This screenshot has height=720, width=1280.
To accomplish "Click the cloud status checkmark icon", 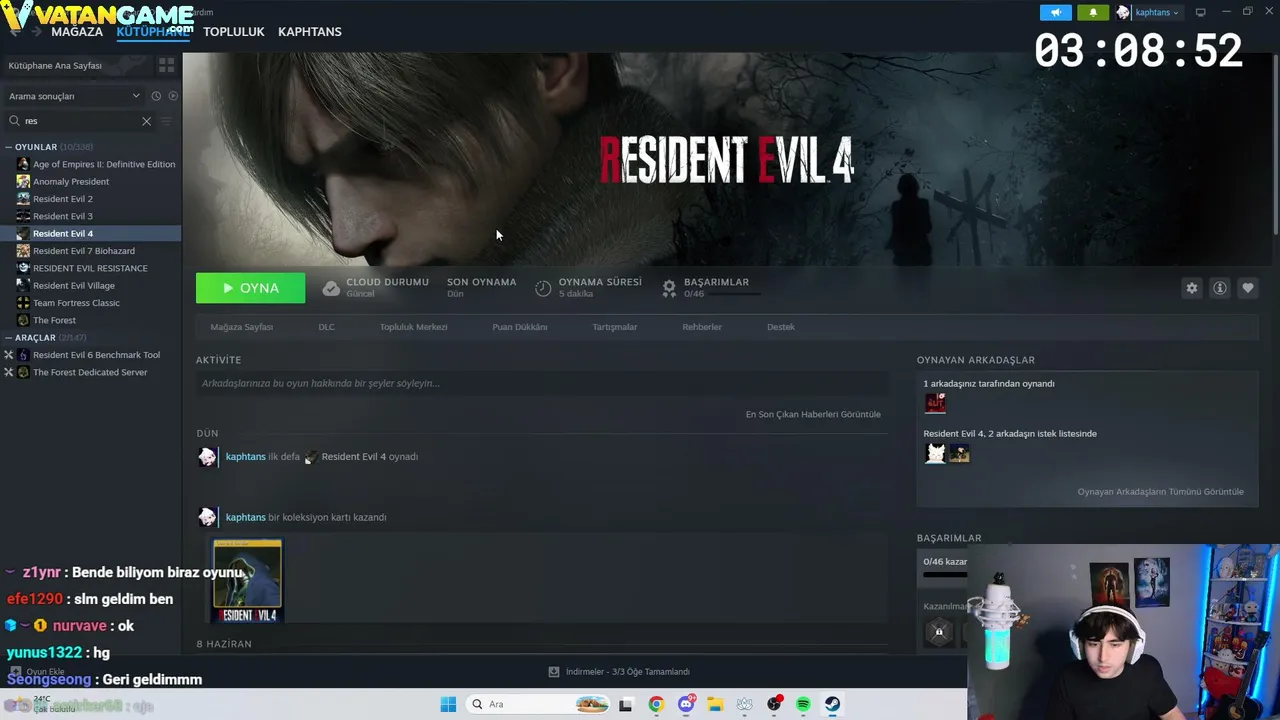I will [331, 288].
